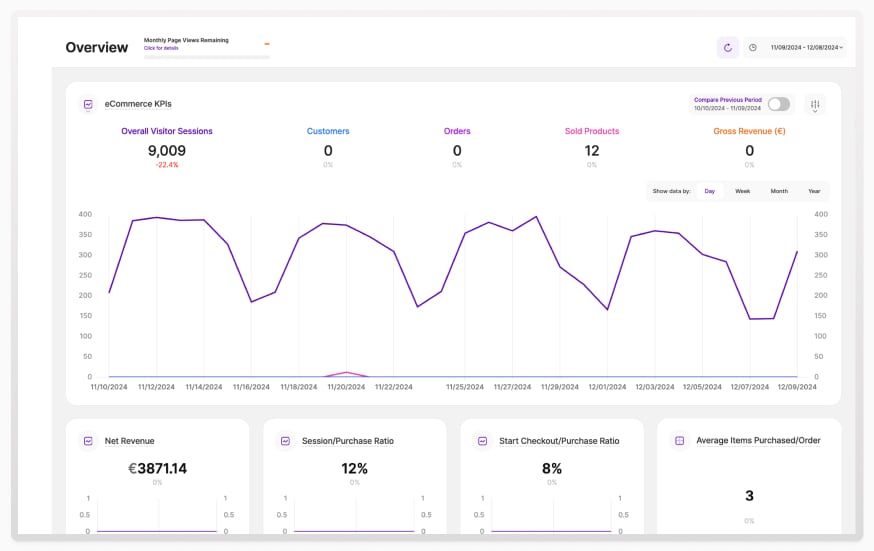
Task: Open the 'Click for details' link
Action: [x=161, y=48]
